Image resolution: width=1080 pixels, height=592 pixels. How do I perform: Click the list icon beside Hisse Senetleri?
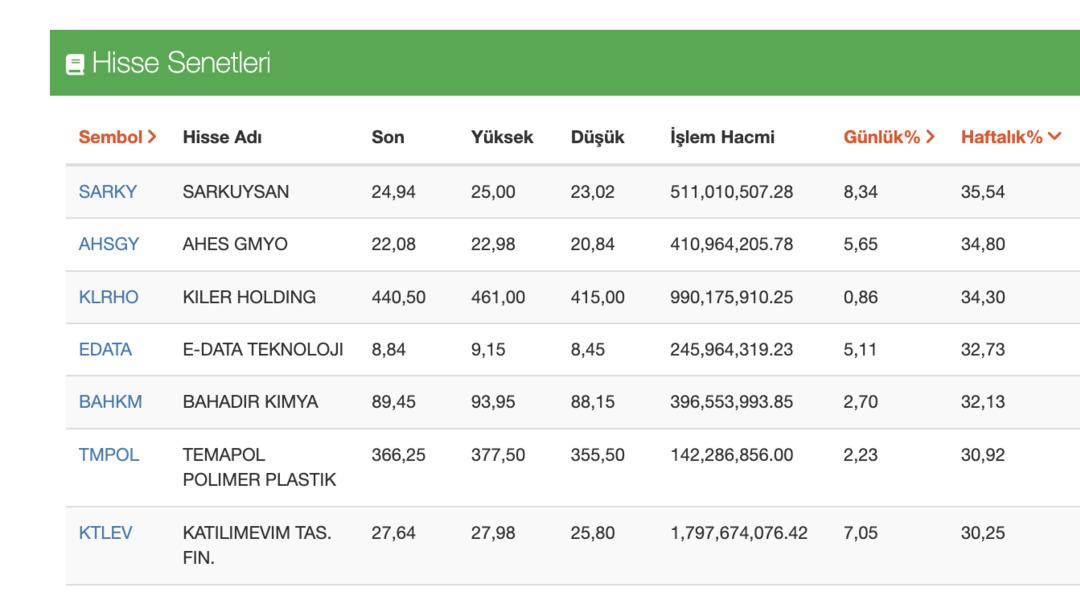(75, 64)
